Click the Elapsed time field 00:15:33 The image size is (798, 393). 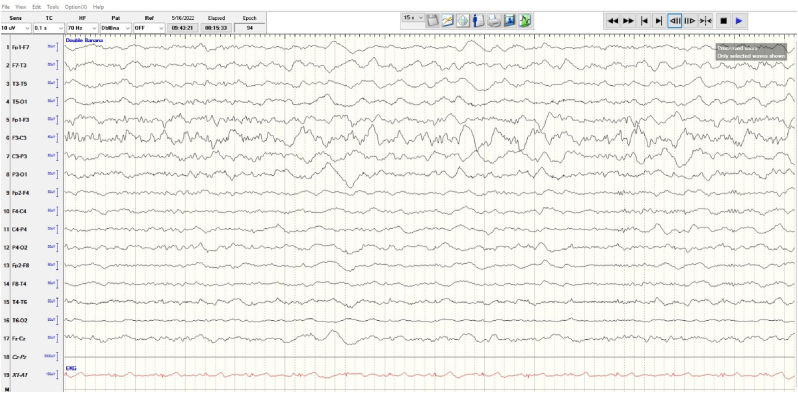tap(216, 28)
